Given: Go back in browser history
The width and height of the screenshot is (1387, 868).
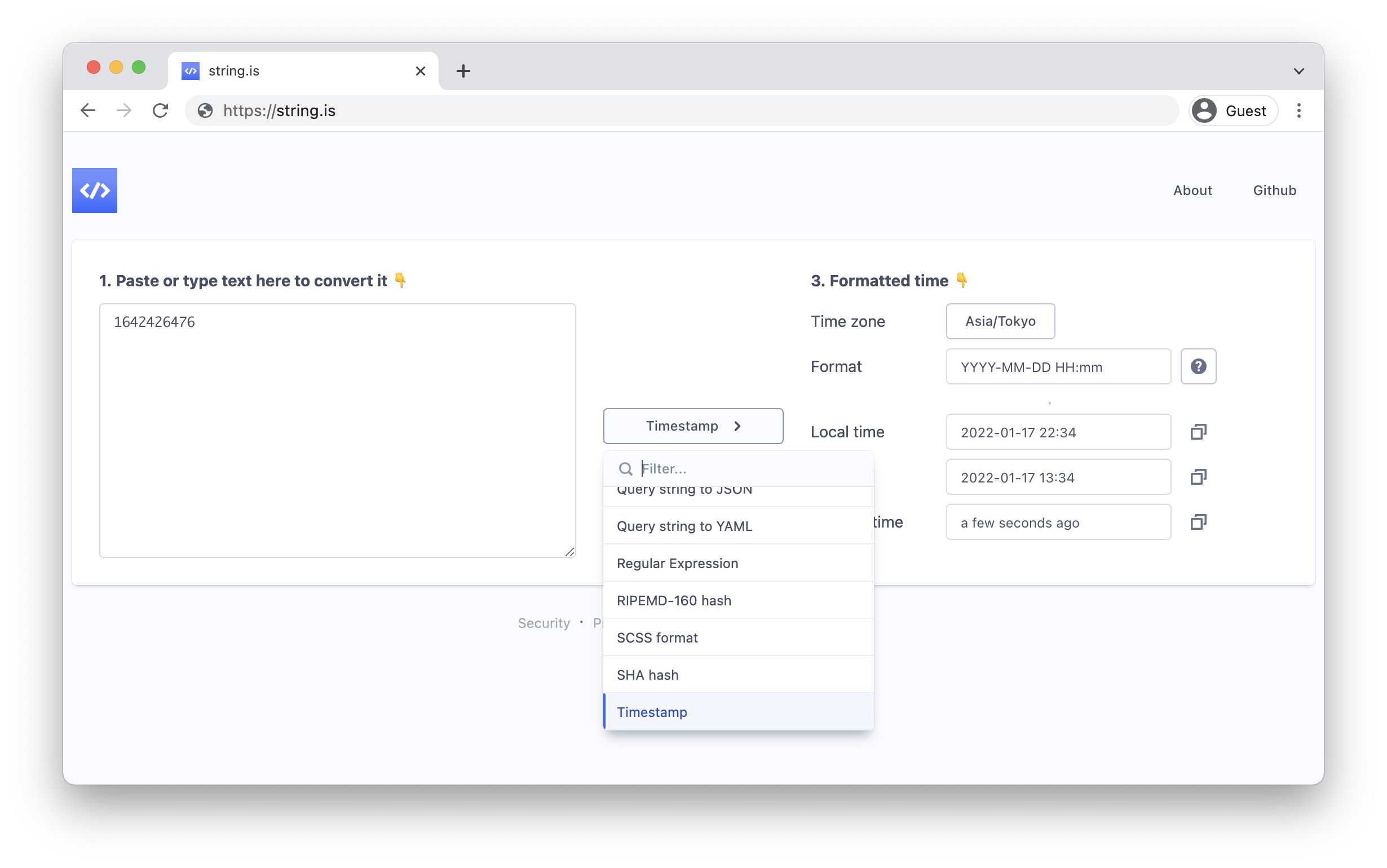Looking at the screenshot, I should tap(88, 110).
